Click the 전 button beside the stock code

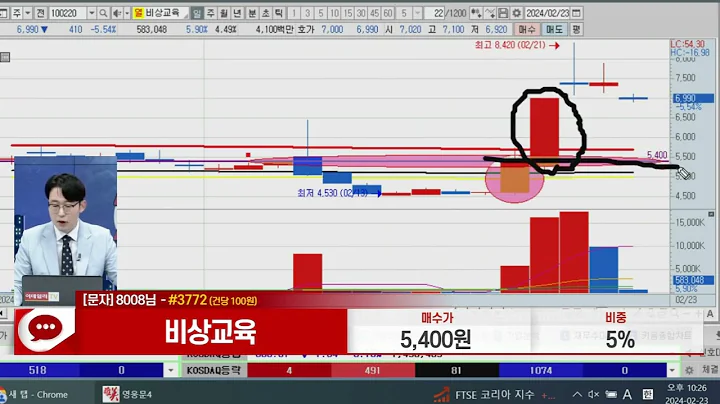[x=40, y=13]
